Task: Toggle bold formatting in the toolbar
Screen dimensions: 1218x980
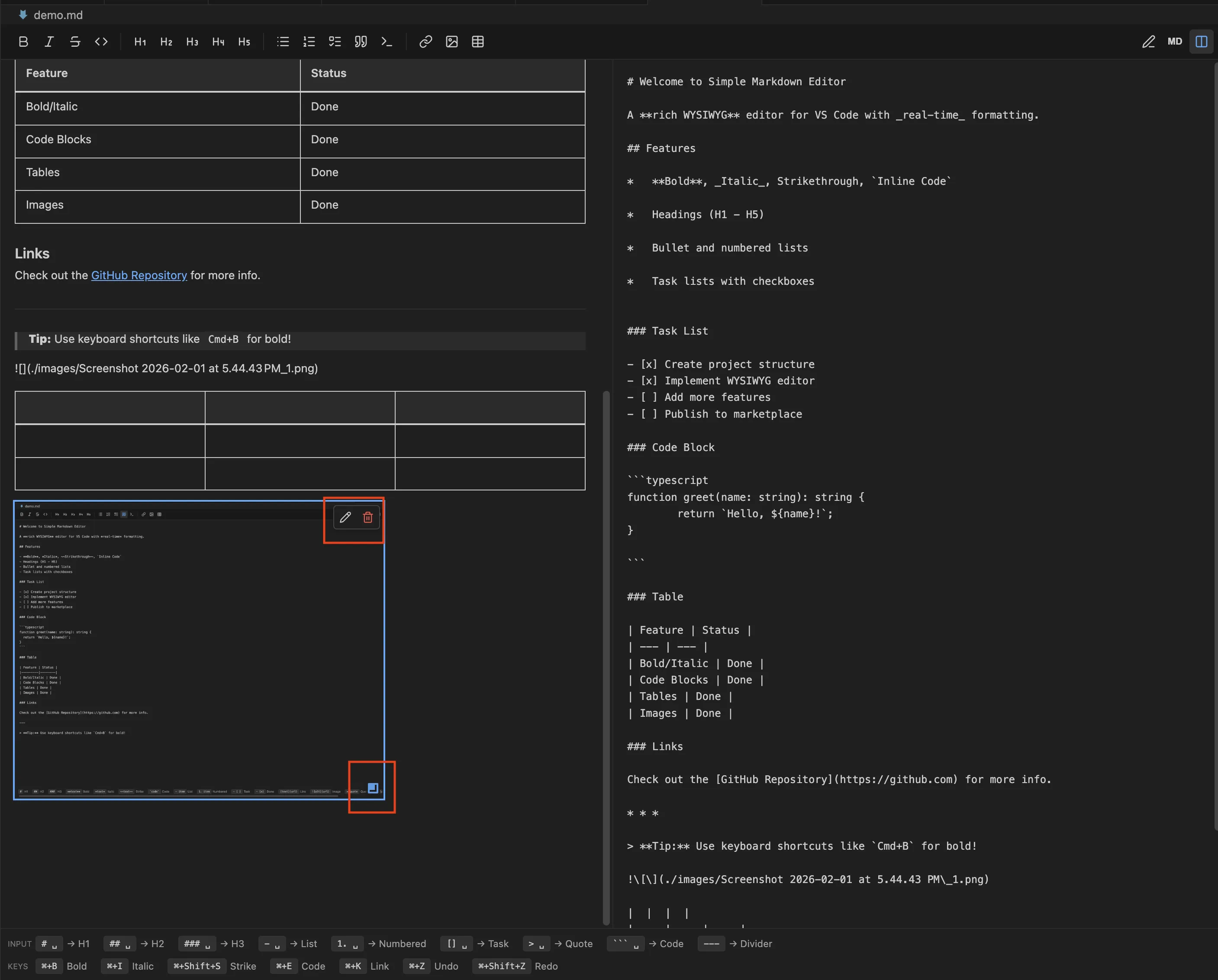Action: coord(23,41)
